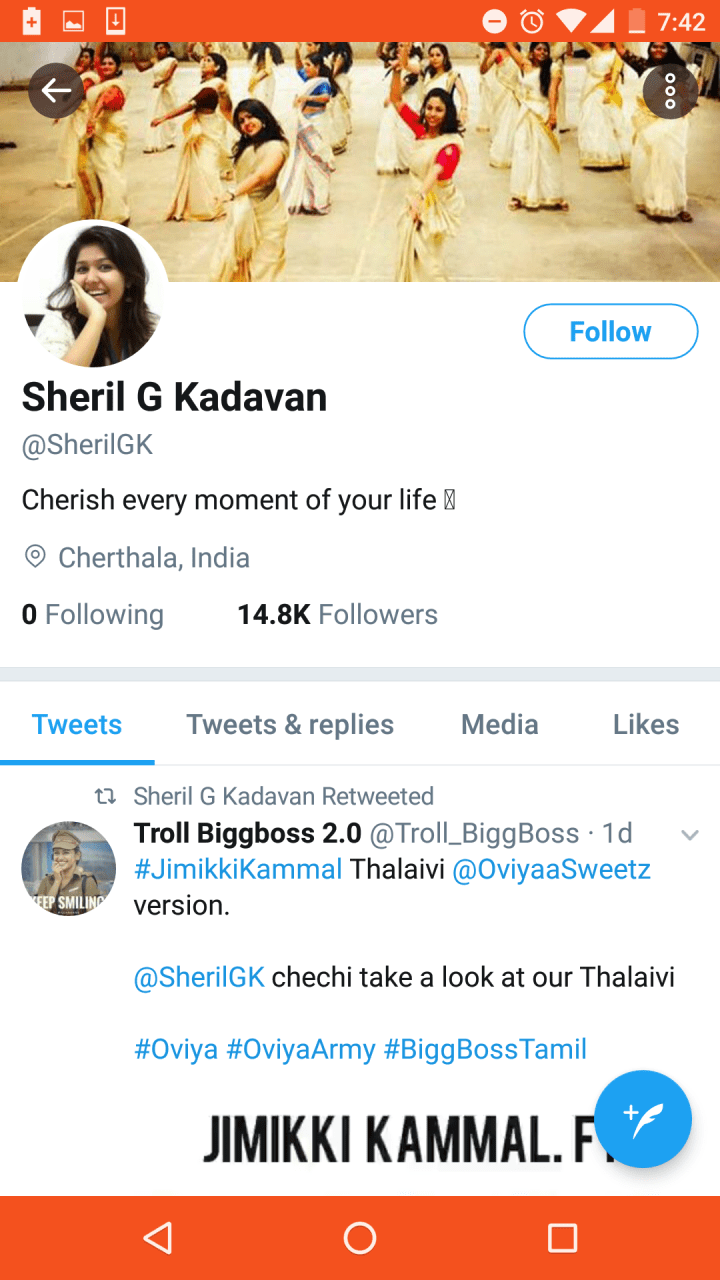This screenshot has width=720, height=1280.
Task: Open the 0 Following list
Action: [x=93, y=614]
